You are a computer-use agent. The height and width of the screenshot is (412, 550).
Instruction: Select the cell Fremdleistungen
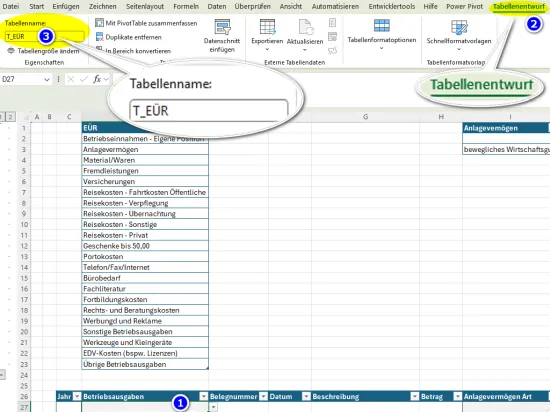pos(145,171)
